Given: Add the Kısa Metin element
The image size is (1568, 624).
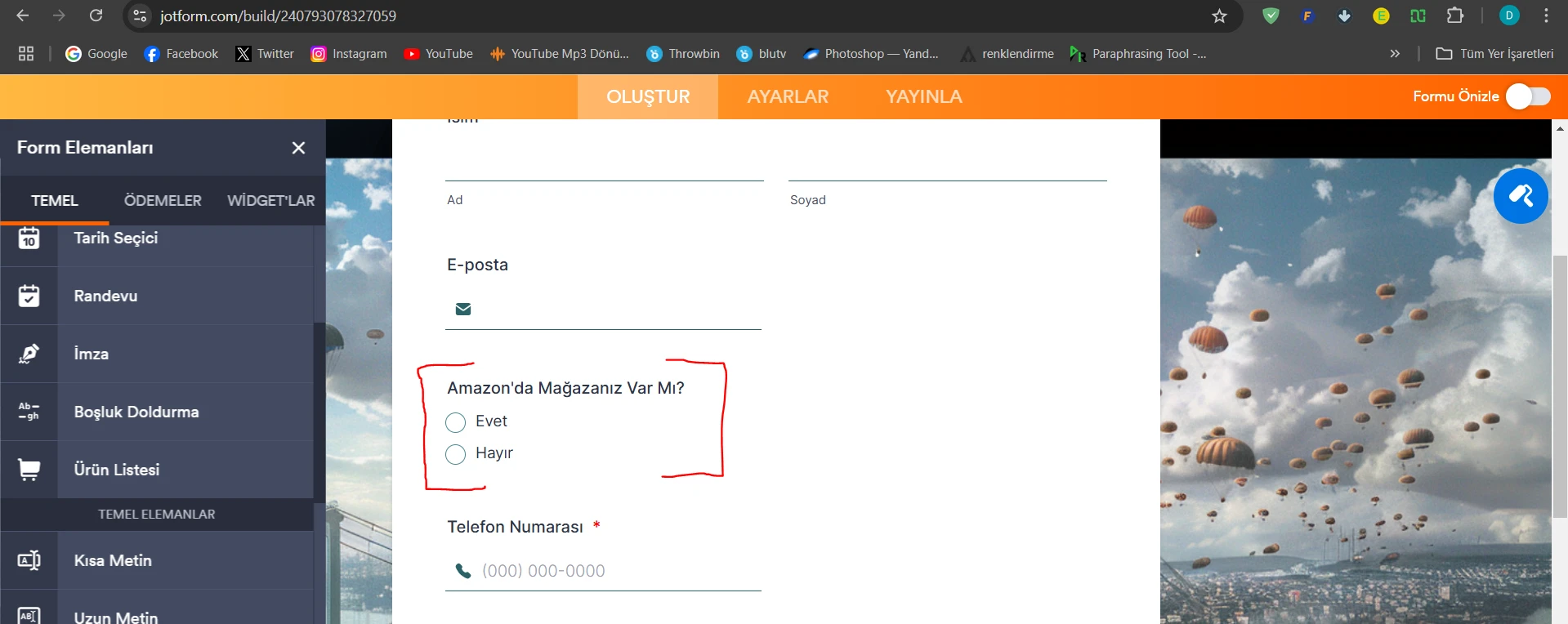Looking at the screenshot, I should tap(157, 560).
